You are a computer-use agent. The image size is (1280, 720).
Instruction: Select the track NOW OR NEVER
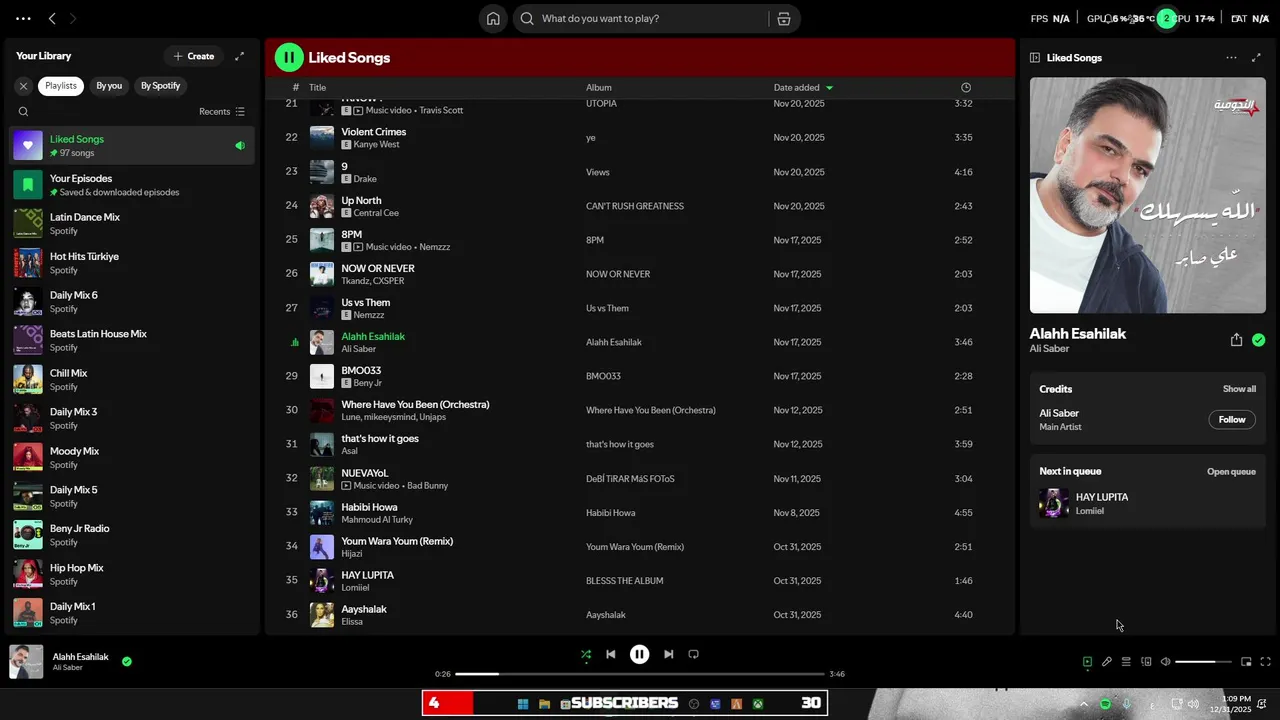tap(377, 268)
